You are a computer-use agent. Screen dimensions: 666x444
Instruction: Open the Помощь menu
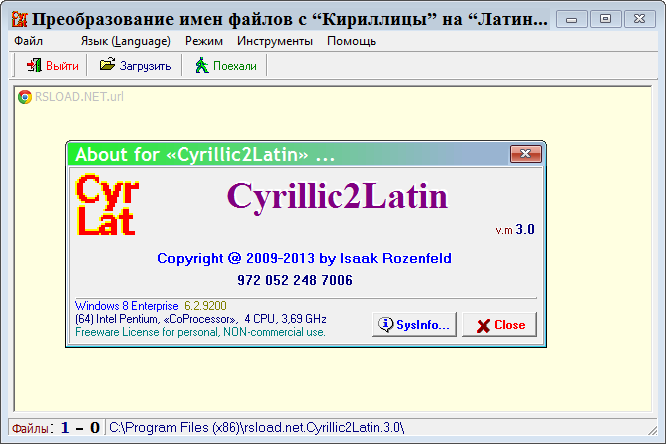click(x=351, y=41)
